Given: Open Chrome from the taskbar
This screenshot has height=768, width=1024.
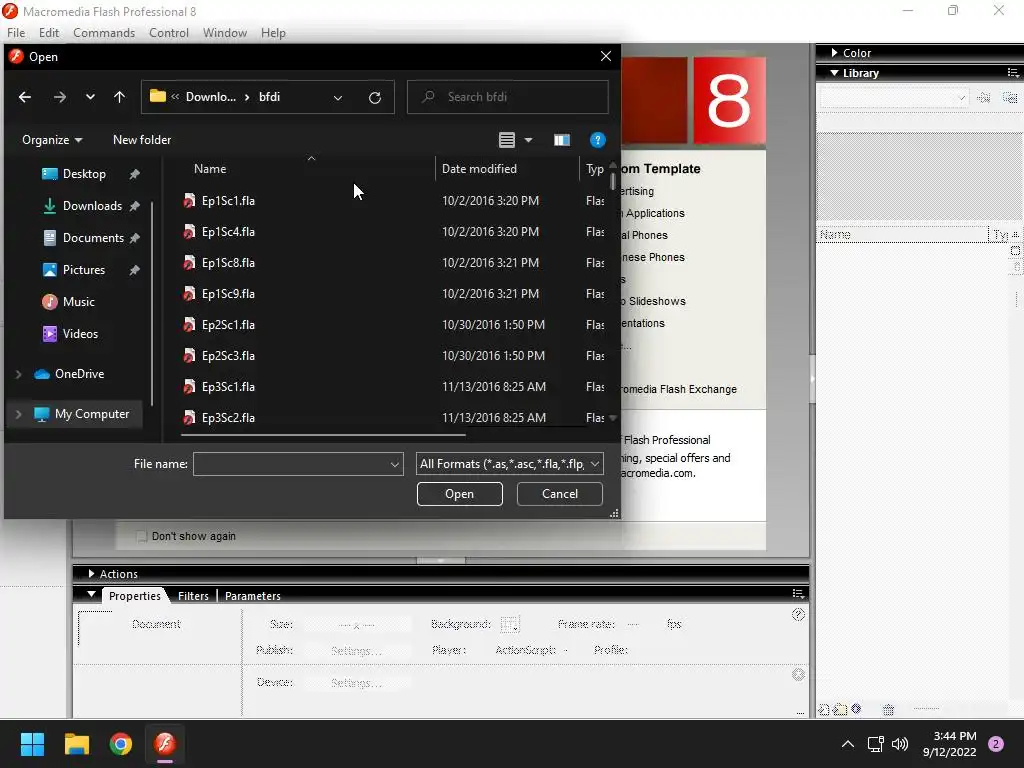Looking at the screenshot, I should (x=121, y=744).
